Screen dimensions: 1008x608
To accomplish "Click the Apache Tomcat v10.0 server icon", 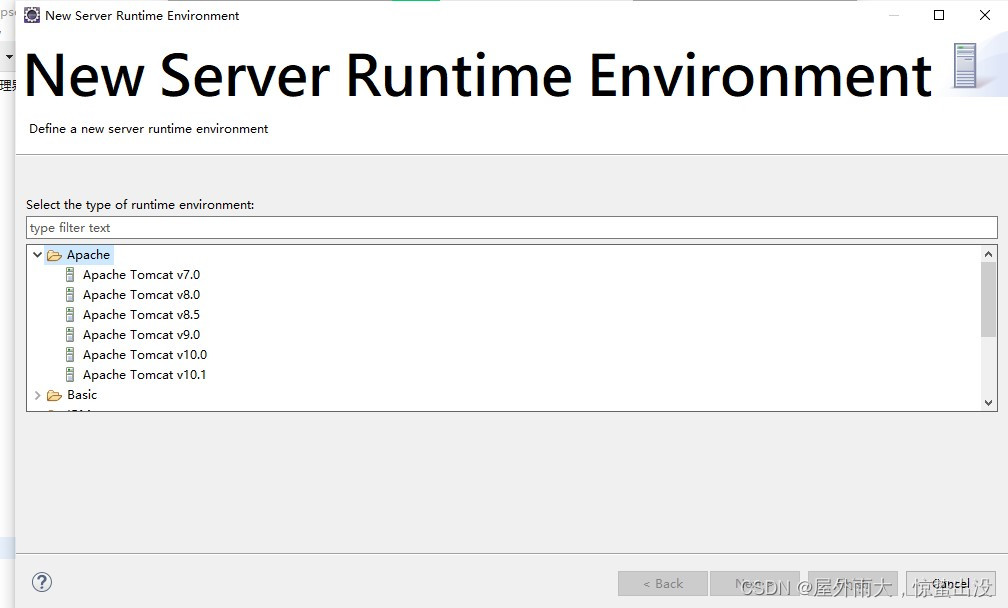I will pyautogui.click(x=70, y=355).
